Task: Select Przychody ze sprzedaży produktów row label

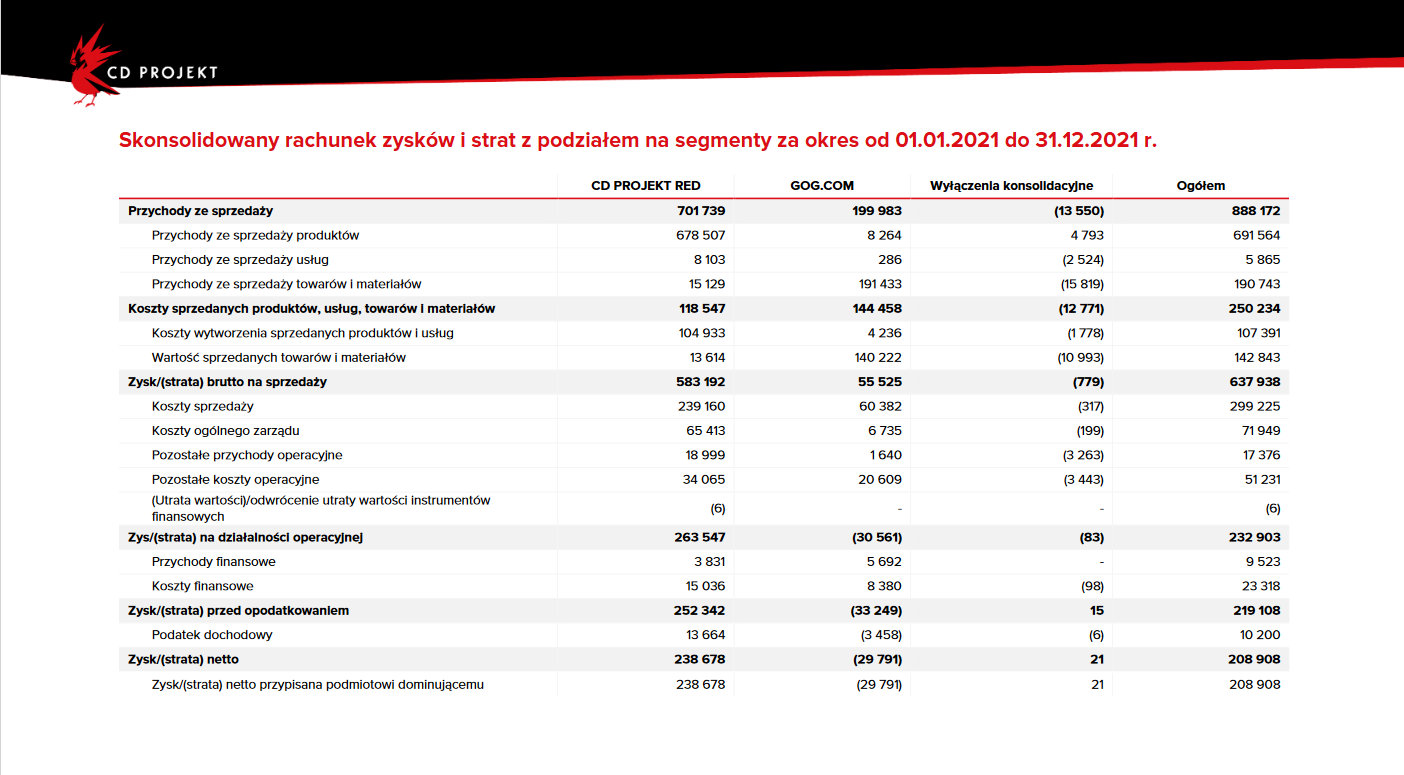Action: [255, 236]
